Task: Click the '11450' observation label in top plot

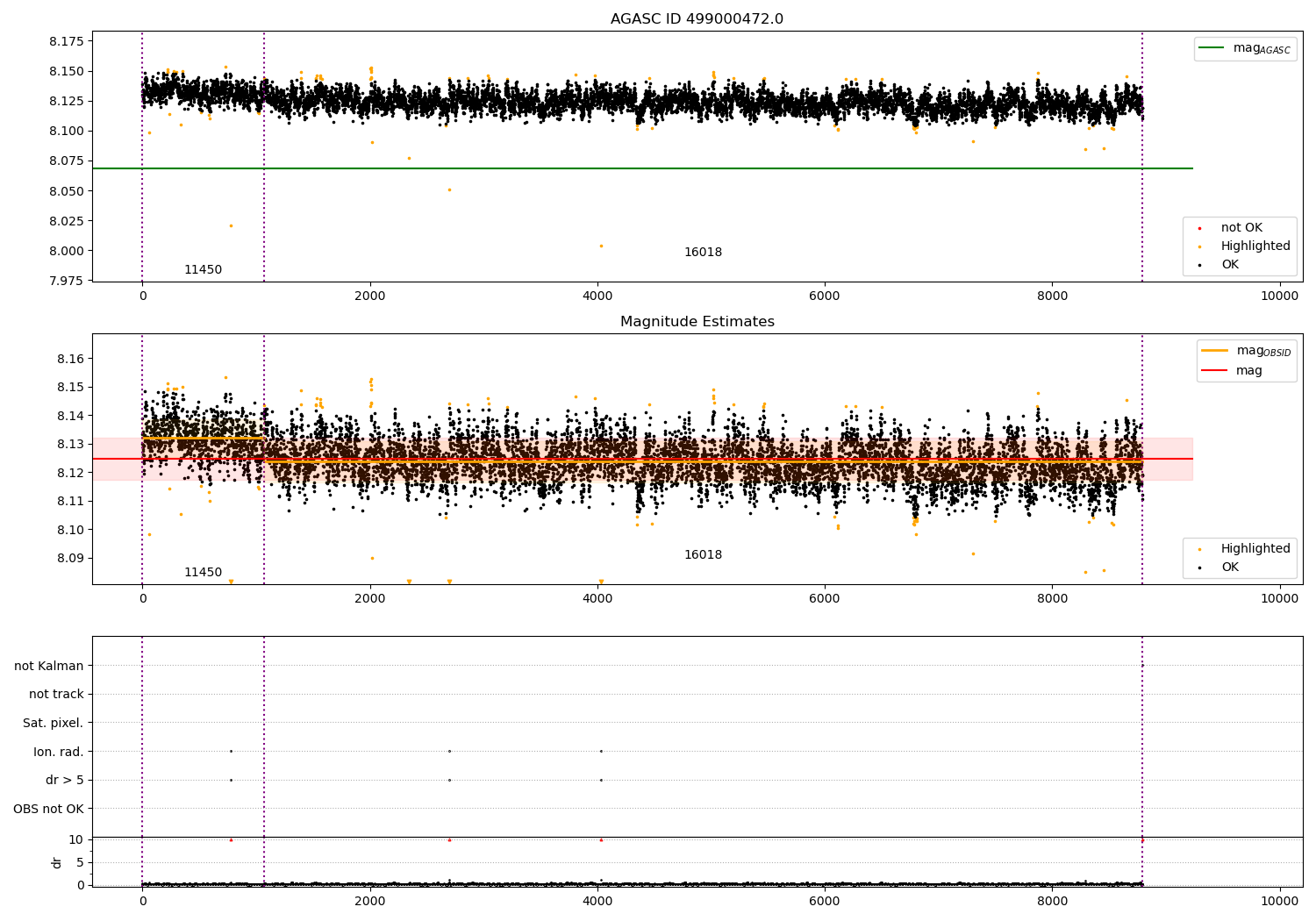Action: [x=203, y=270]
